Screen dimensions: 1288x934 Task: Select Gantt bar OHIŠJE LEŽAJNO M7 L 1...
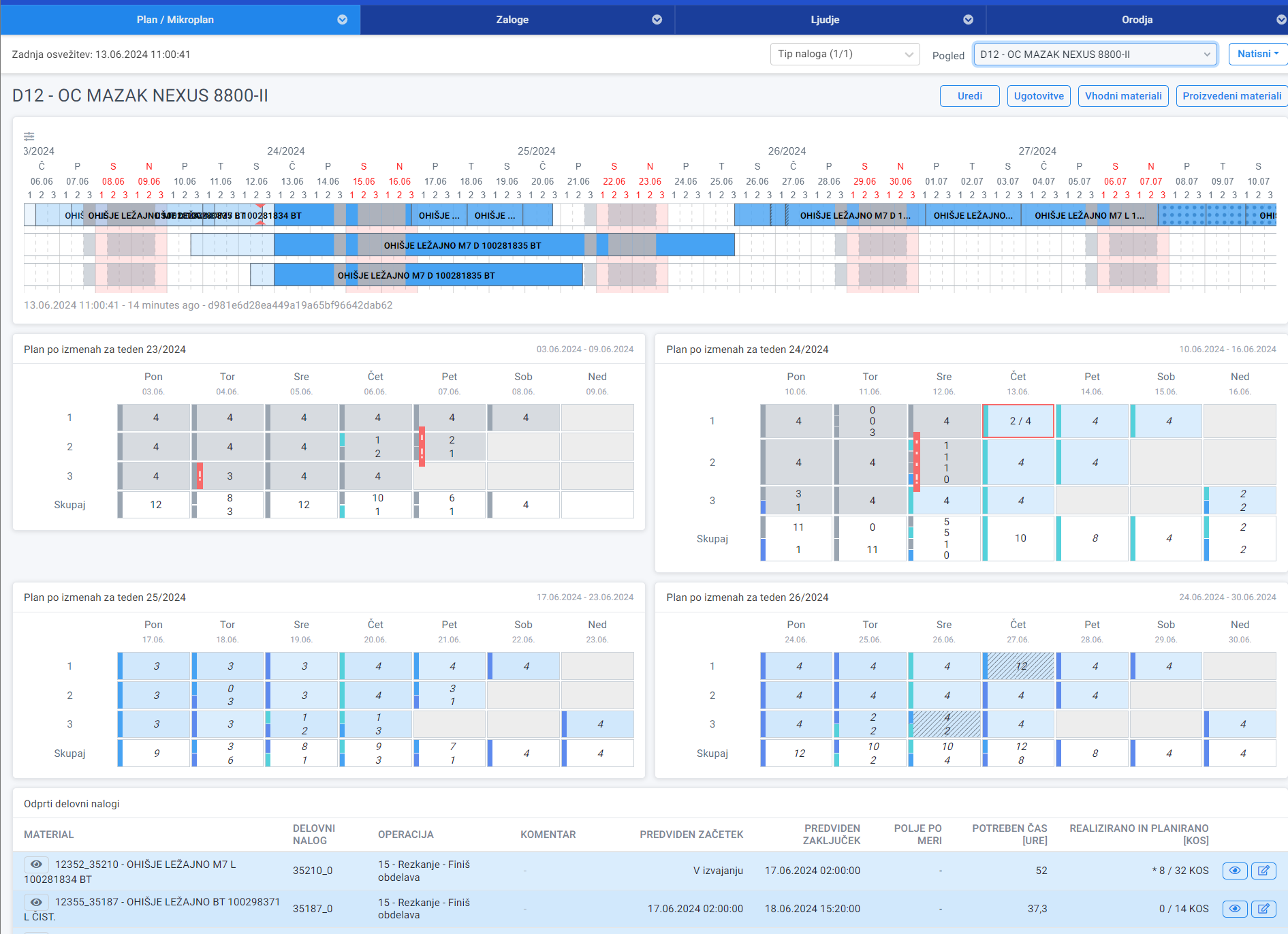pyautogui.click(x=1089, y=215)
